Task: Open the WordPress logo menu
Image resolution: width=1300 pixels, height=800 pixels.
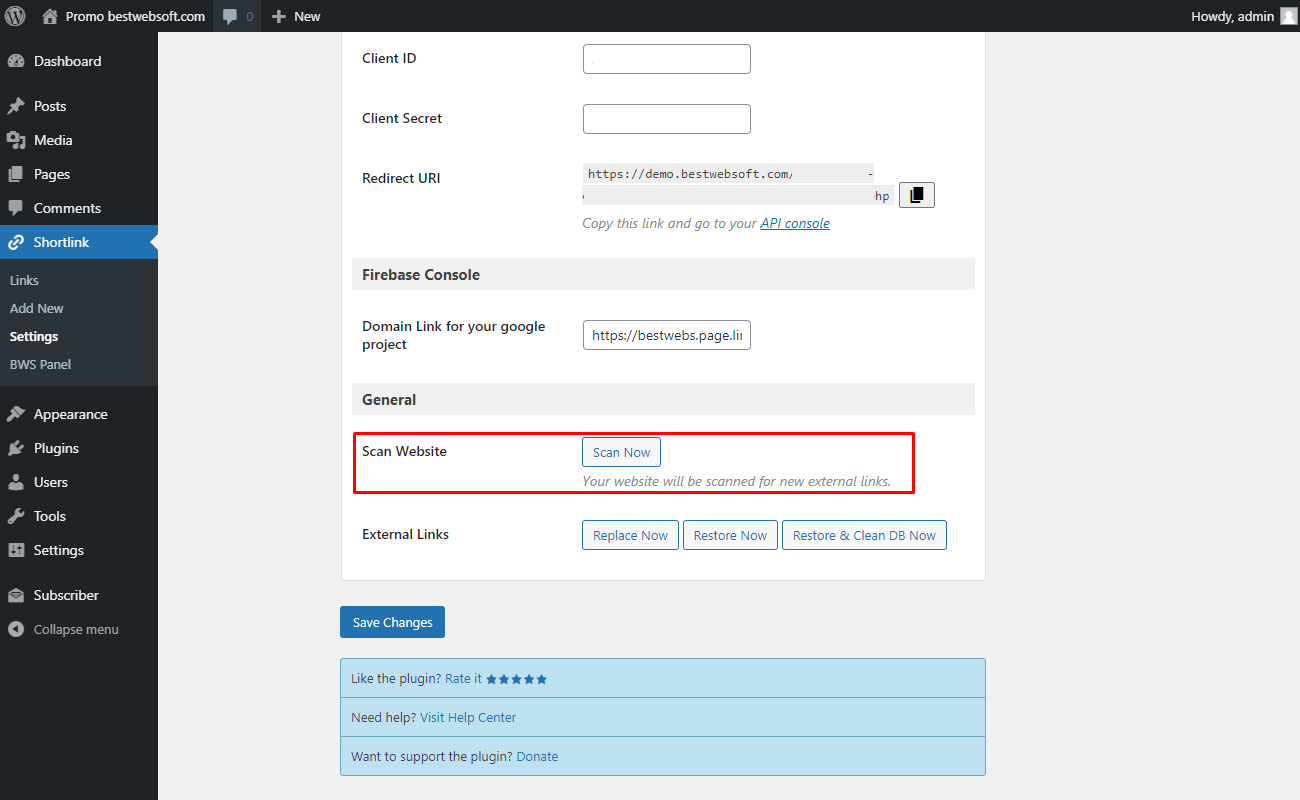Action: click(x=16, y=16)
